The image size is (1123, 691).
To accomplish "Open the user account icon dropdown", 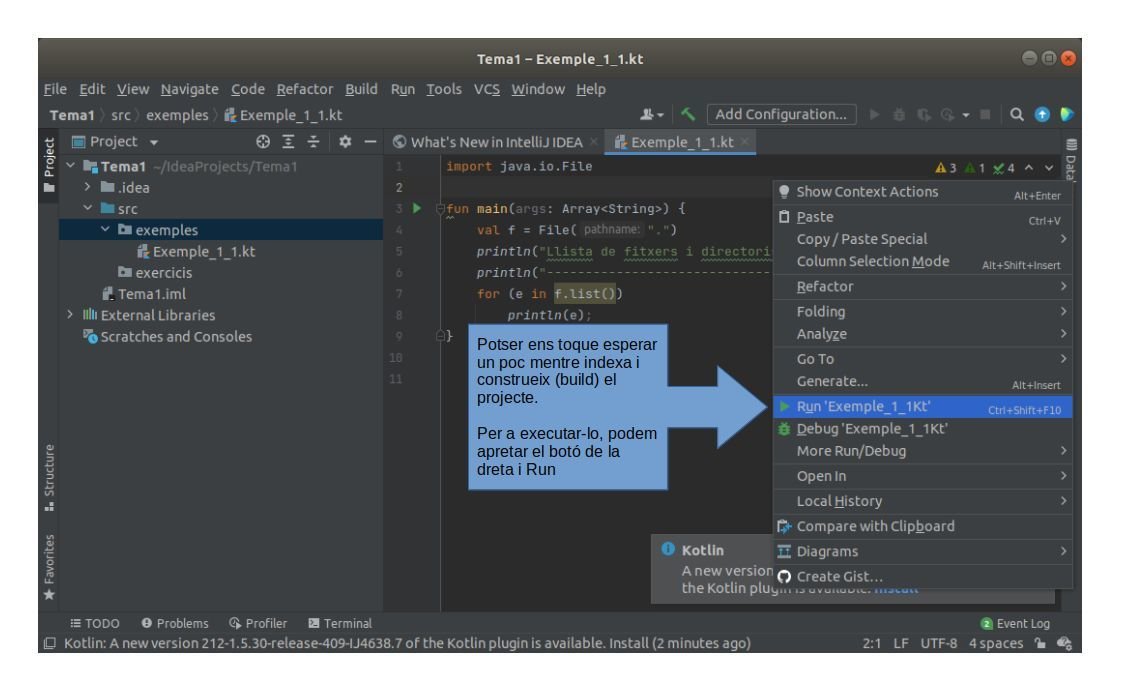I will [651, 115].
